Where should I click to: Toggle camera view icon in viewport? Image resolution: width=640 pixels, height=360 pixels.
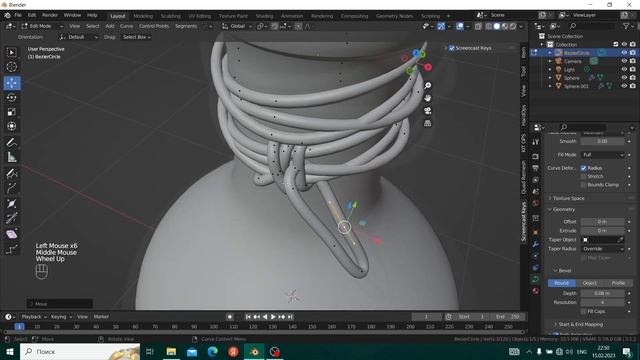point(427,111)
